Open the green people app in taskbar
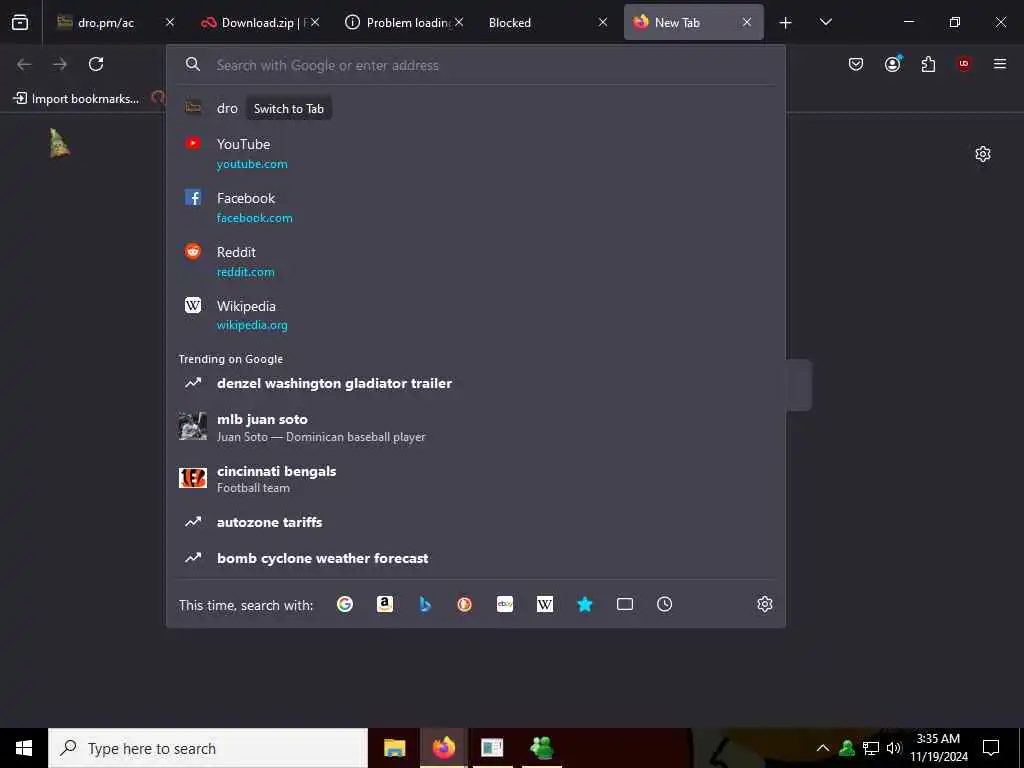This screenshot has width=1024, height=768. point(542,748)
